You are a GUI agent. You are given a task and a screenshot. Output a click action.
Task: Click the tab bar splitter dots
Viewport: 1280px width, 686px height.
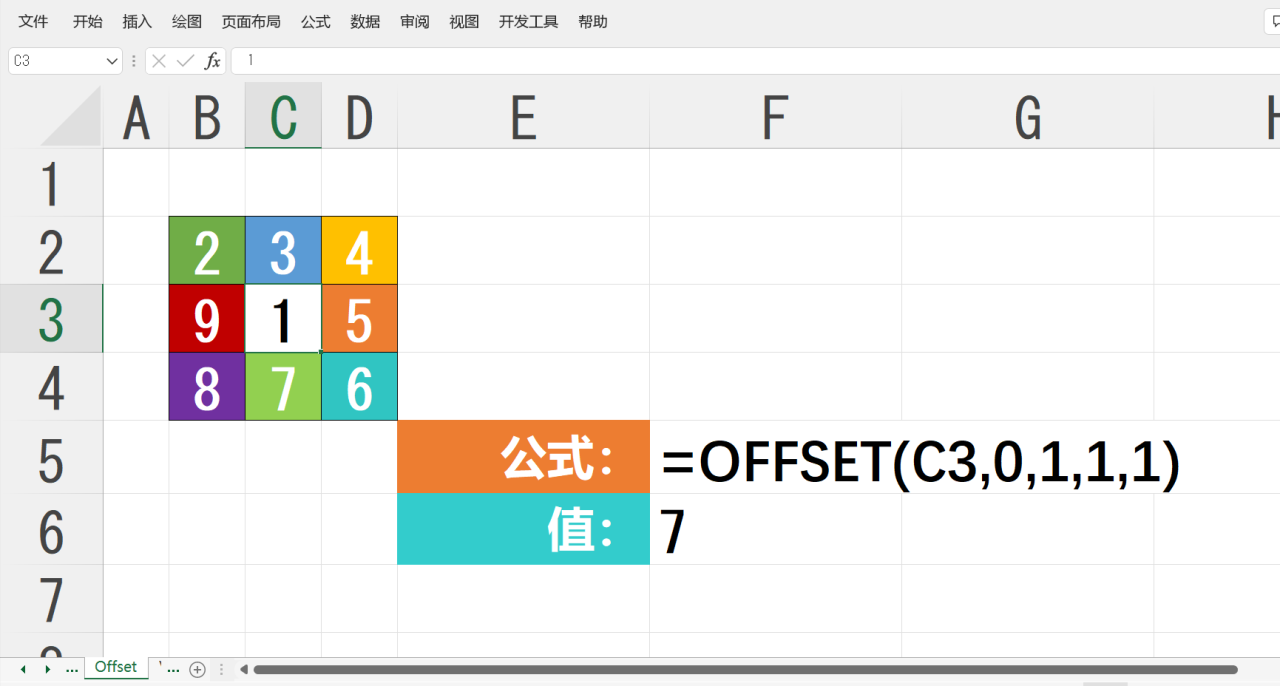pos(222,669)
